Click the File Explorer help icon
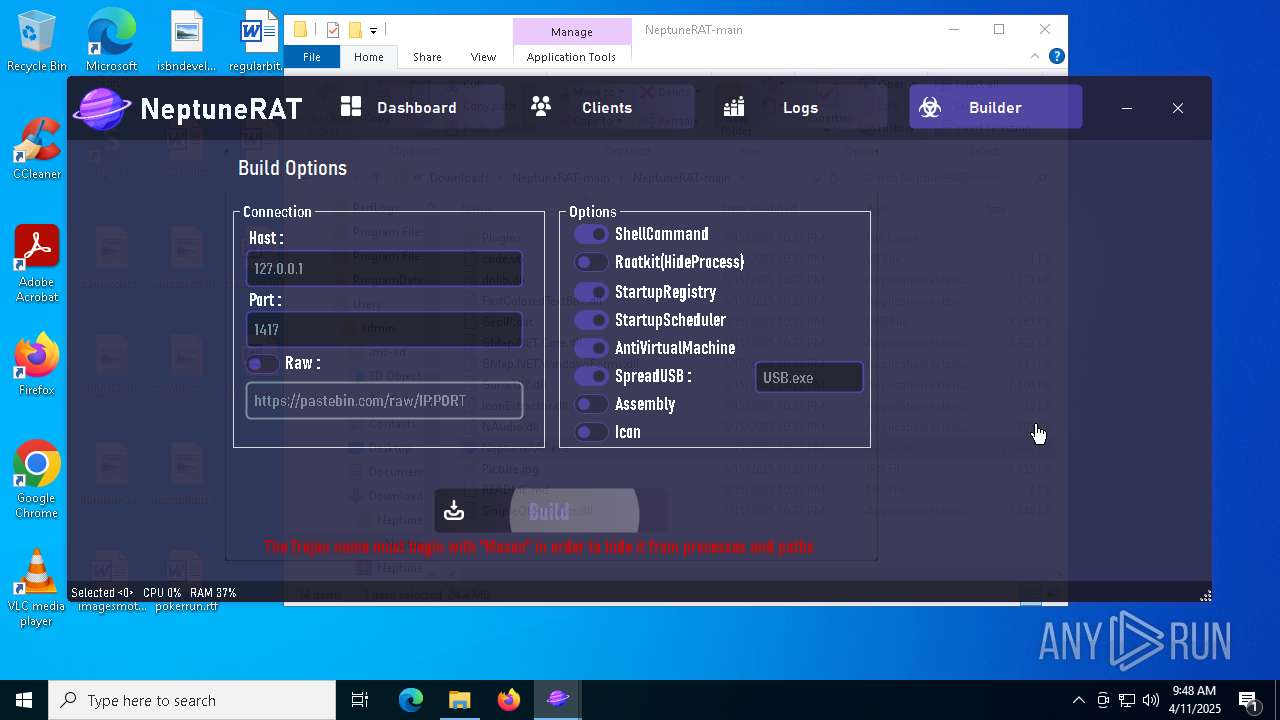The image size is (1280, 720). 1056,56
